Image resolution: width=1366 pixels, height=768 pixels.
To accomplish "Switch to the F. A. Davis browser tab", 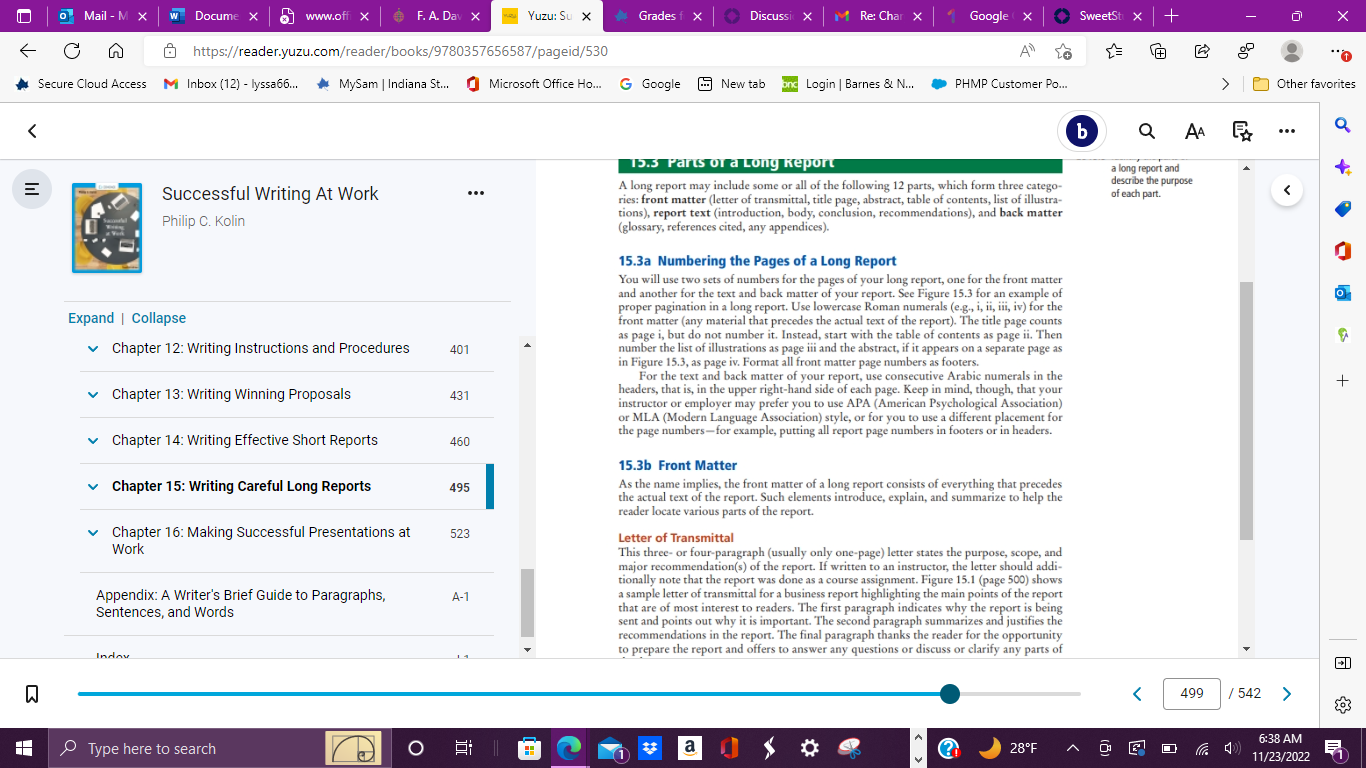I will pyautogui.click(x=436, y=16).
